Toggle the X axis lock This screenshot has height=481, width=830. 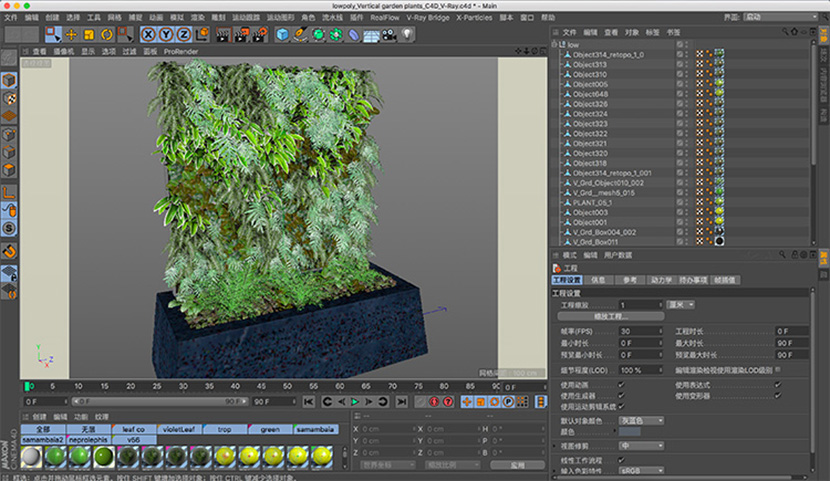(148, 35)
